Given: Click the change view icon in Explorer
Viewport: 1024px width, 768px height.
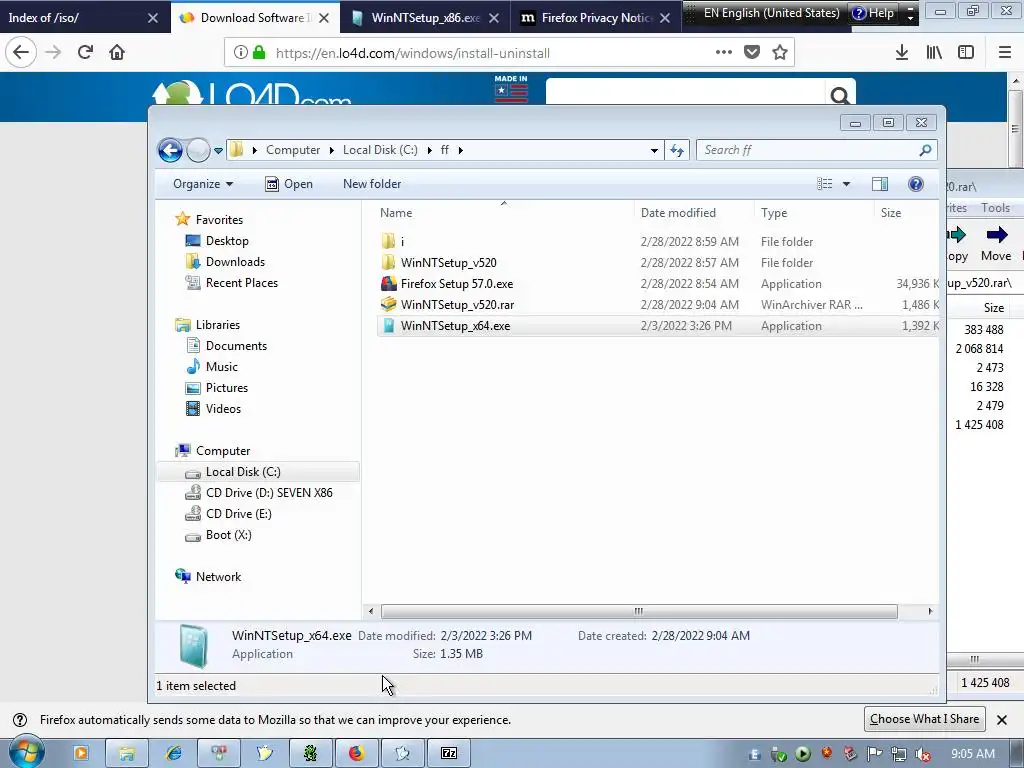Looking at the screenshot, I should [x=825, y=184].
